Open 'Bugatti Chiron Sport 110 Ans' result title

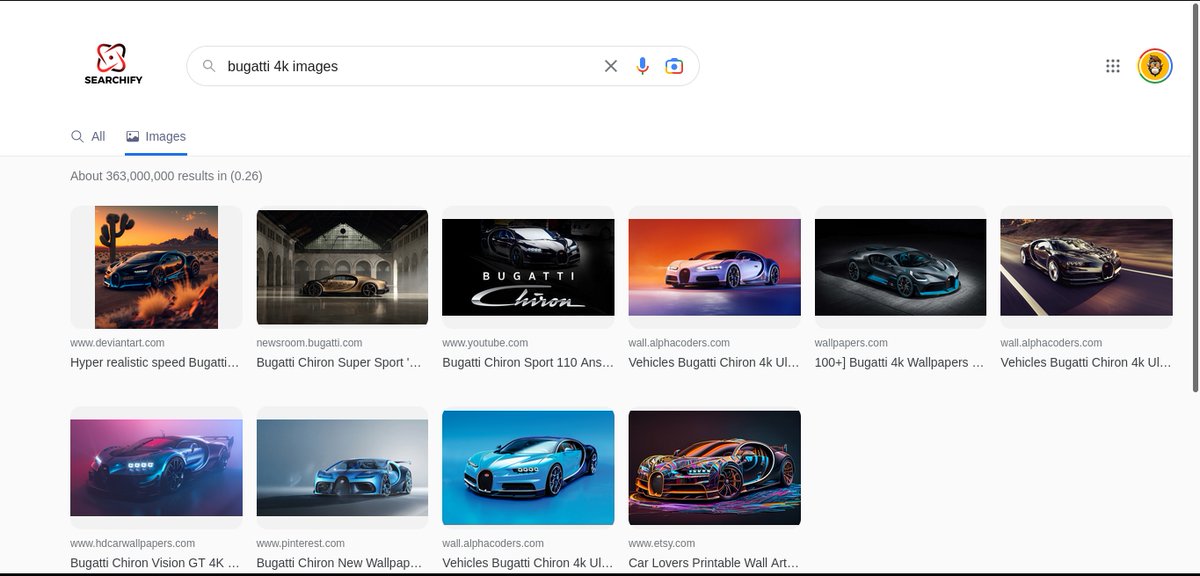point(528,363)
